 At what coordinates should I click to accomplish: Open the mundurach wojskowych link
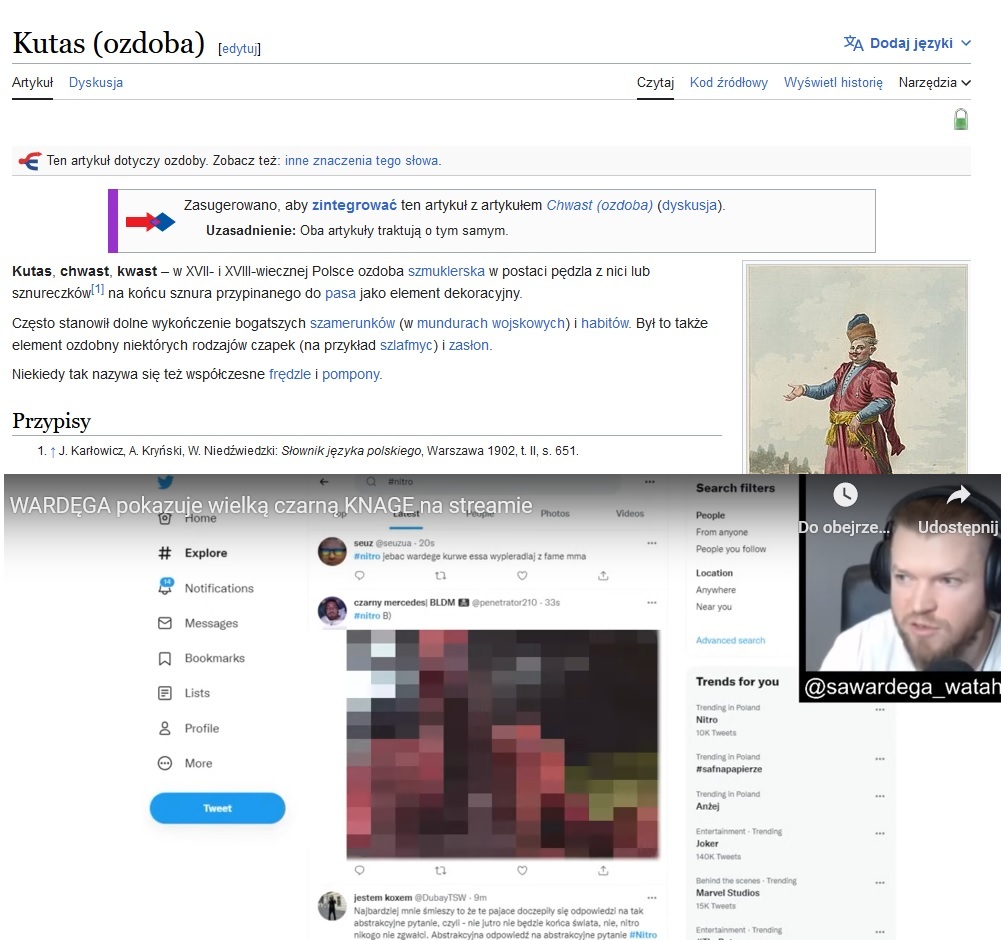[x=491, y=323]
